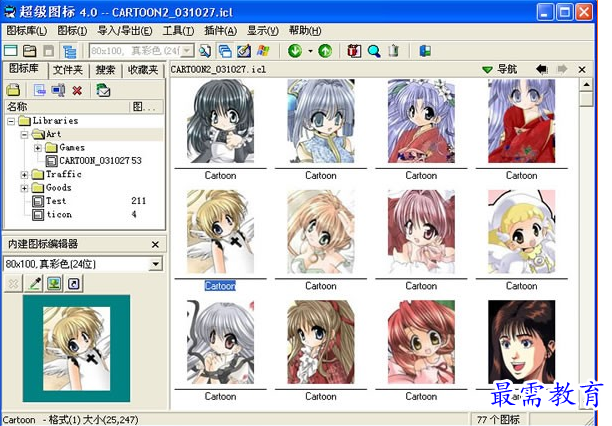
Task: Select the CARTOON_031027 library item
Action: pyautogui.click(x=94, y=160)
